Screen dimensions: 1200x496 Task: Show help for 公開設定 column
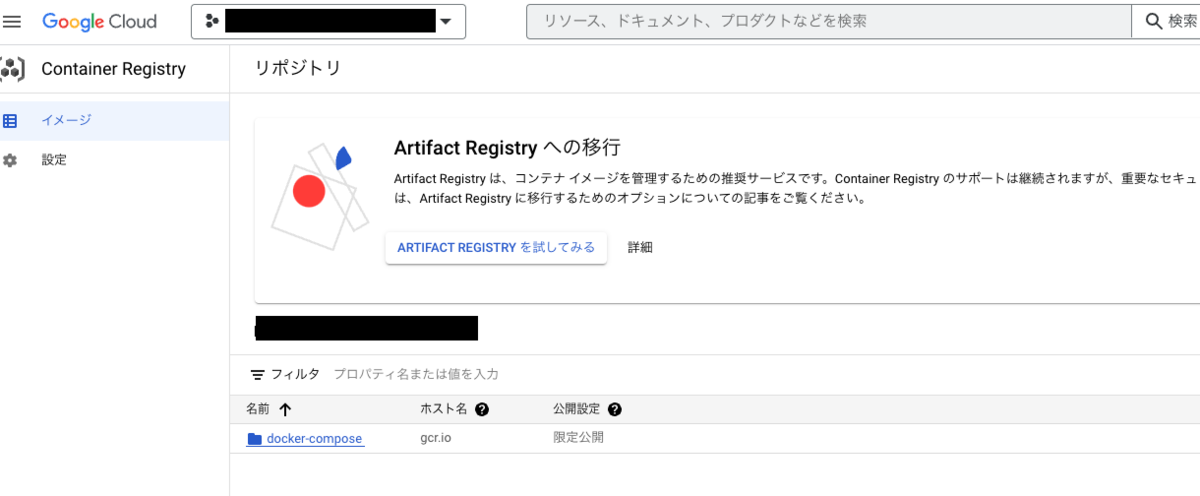pyautogui.click(x=614, y=409)
